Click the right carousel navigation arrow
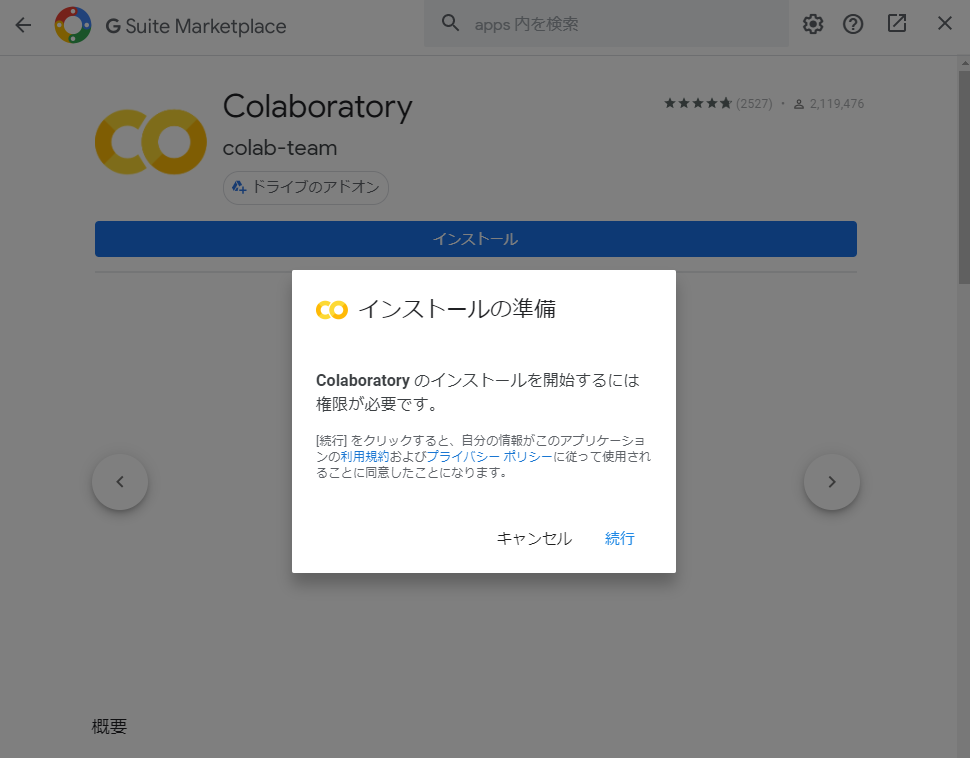Image resolution: width=970 pixels, height=758 pixels. coord(831,481)
